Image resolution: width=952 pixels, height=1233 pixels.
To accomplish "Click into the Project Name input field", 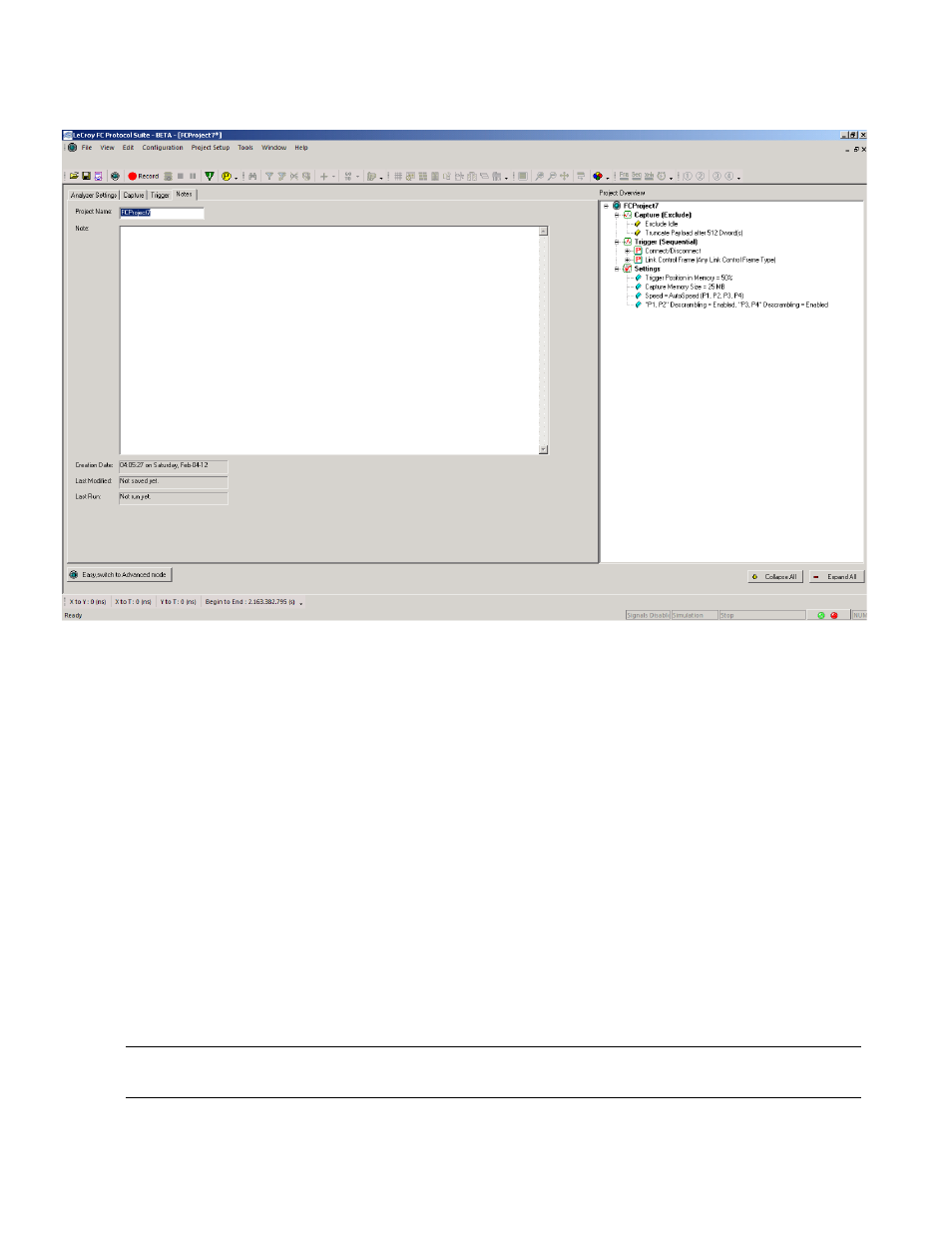I will tap(162, 213).
